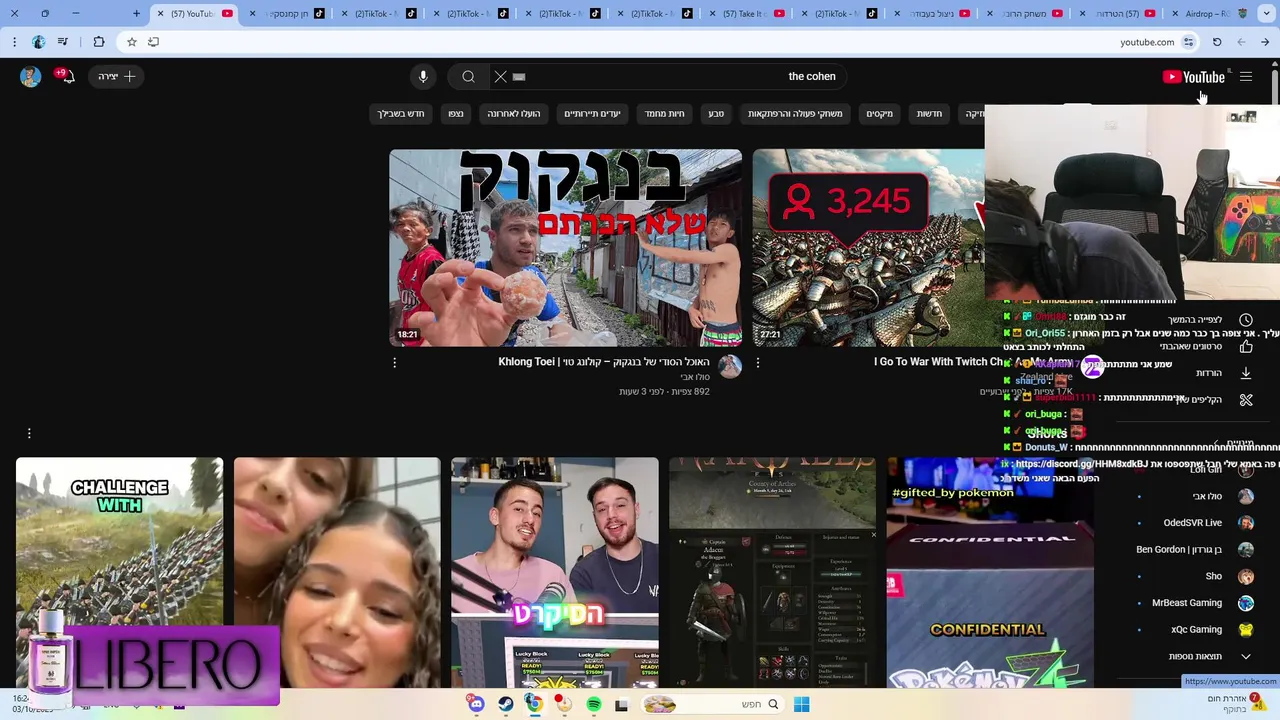Image resolution: width=1280 pixels, height=720 pixels.
Task: Open the יצירה create button
Action: 116,76
